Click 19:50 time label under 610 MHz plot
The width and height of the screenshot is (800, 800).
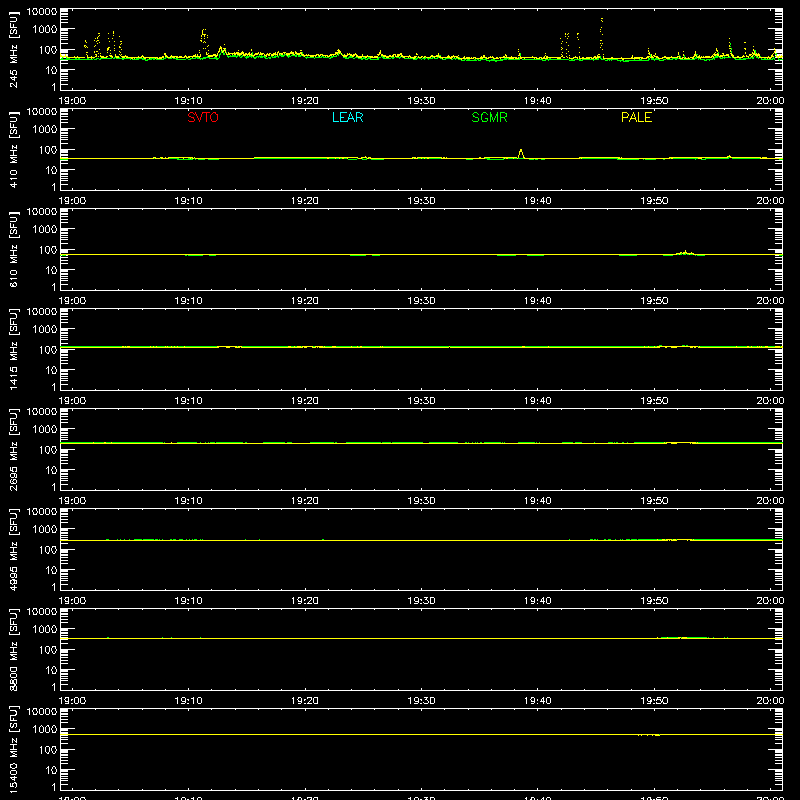(x=654, y=301)
